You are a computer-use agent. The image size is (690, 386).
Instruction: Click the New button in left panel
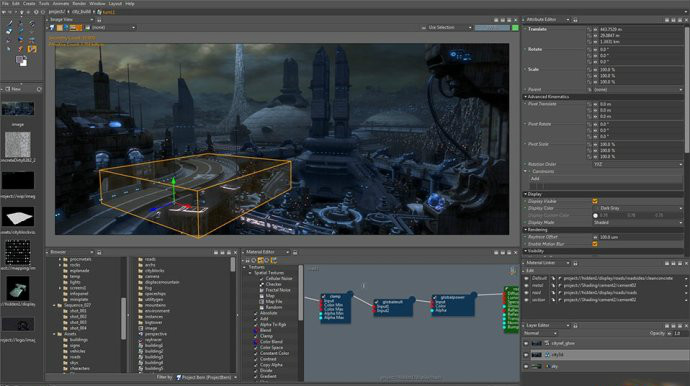click(13, 89)
